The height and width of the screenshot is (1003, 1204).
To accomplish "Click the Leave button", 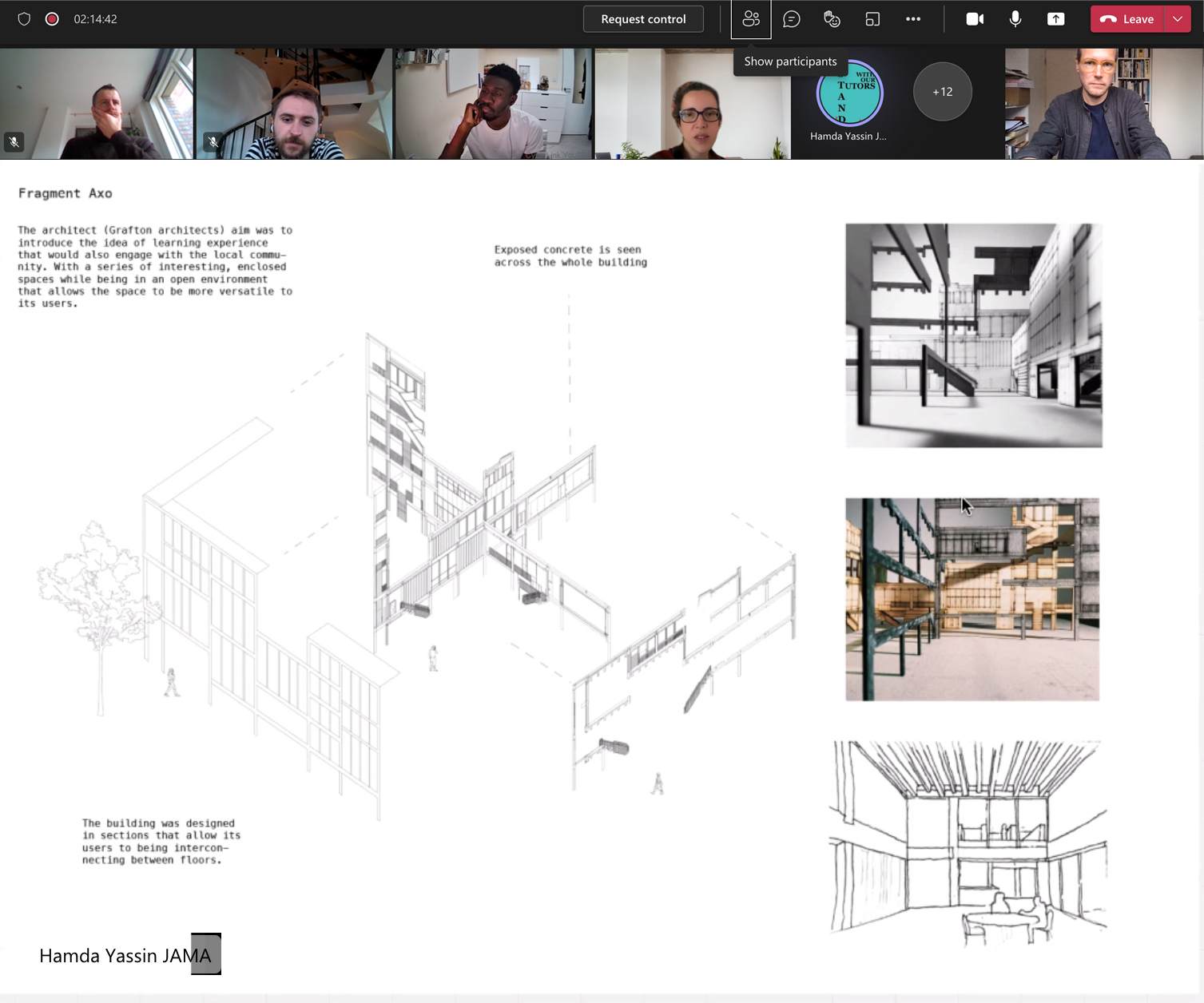I will pos(1127,19).
